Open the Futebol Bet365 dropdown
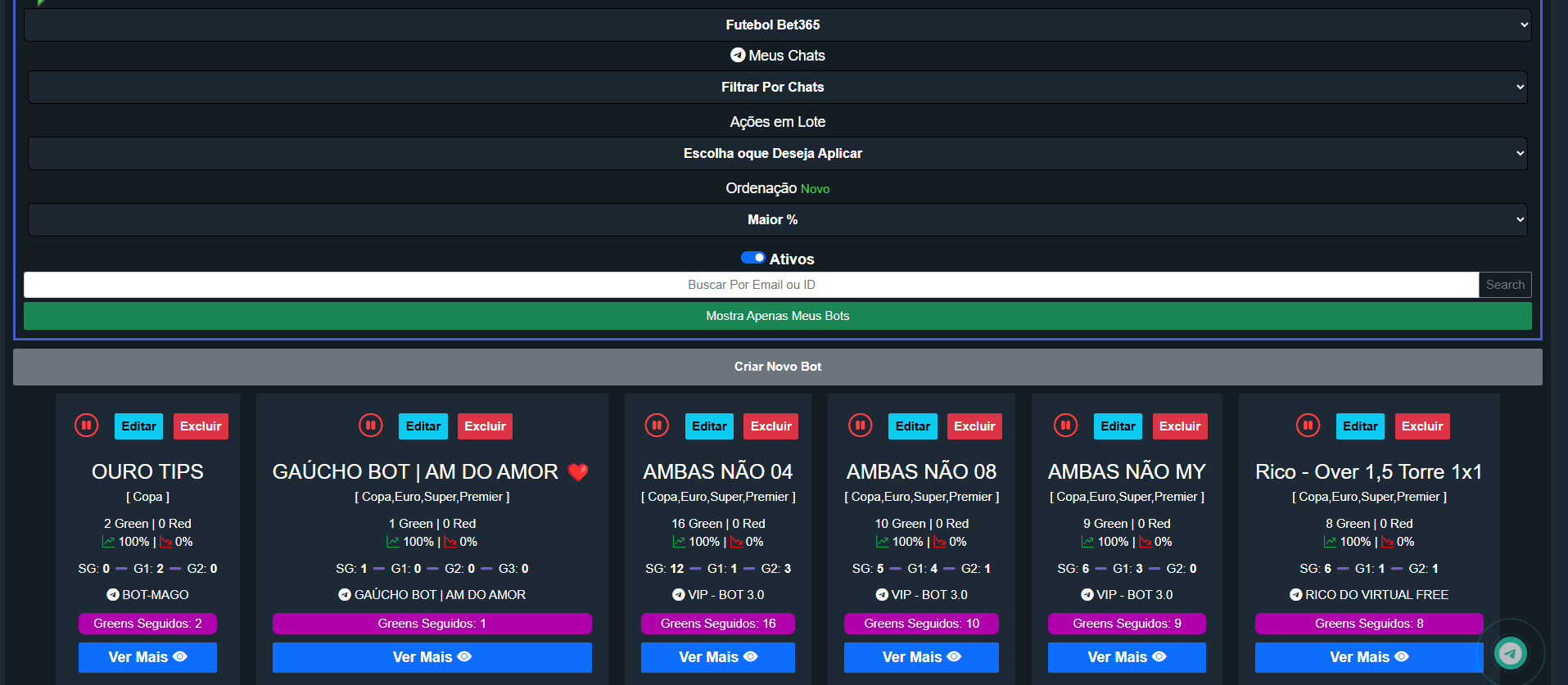The width and height of the screenshot is (1568, 685). pyautogui.click(x=778, y=25)
